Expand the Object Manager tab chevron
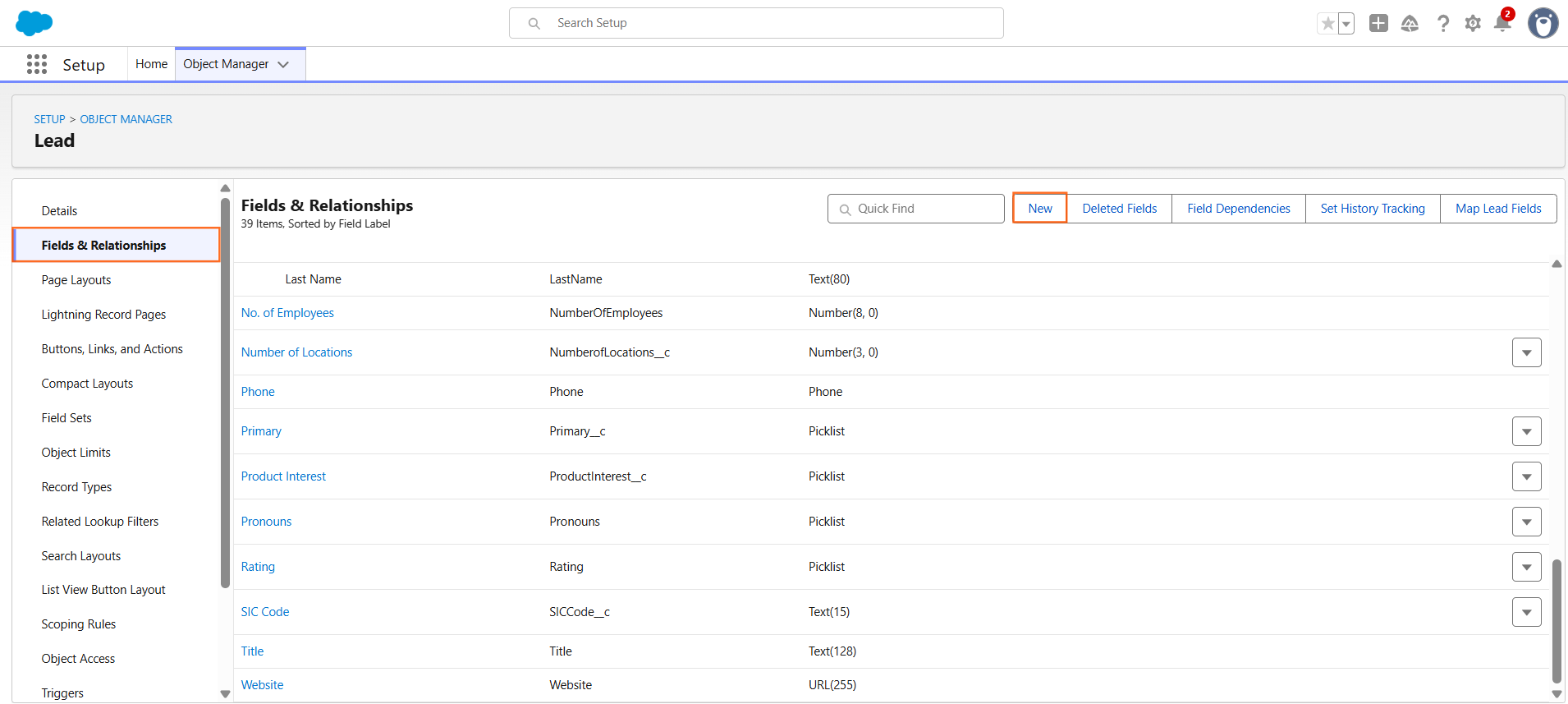The image size is (1568, 704). click(x=284, y=64)
